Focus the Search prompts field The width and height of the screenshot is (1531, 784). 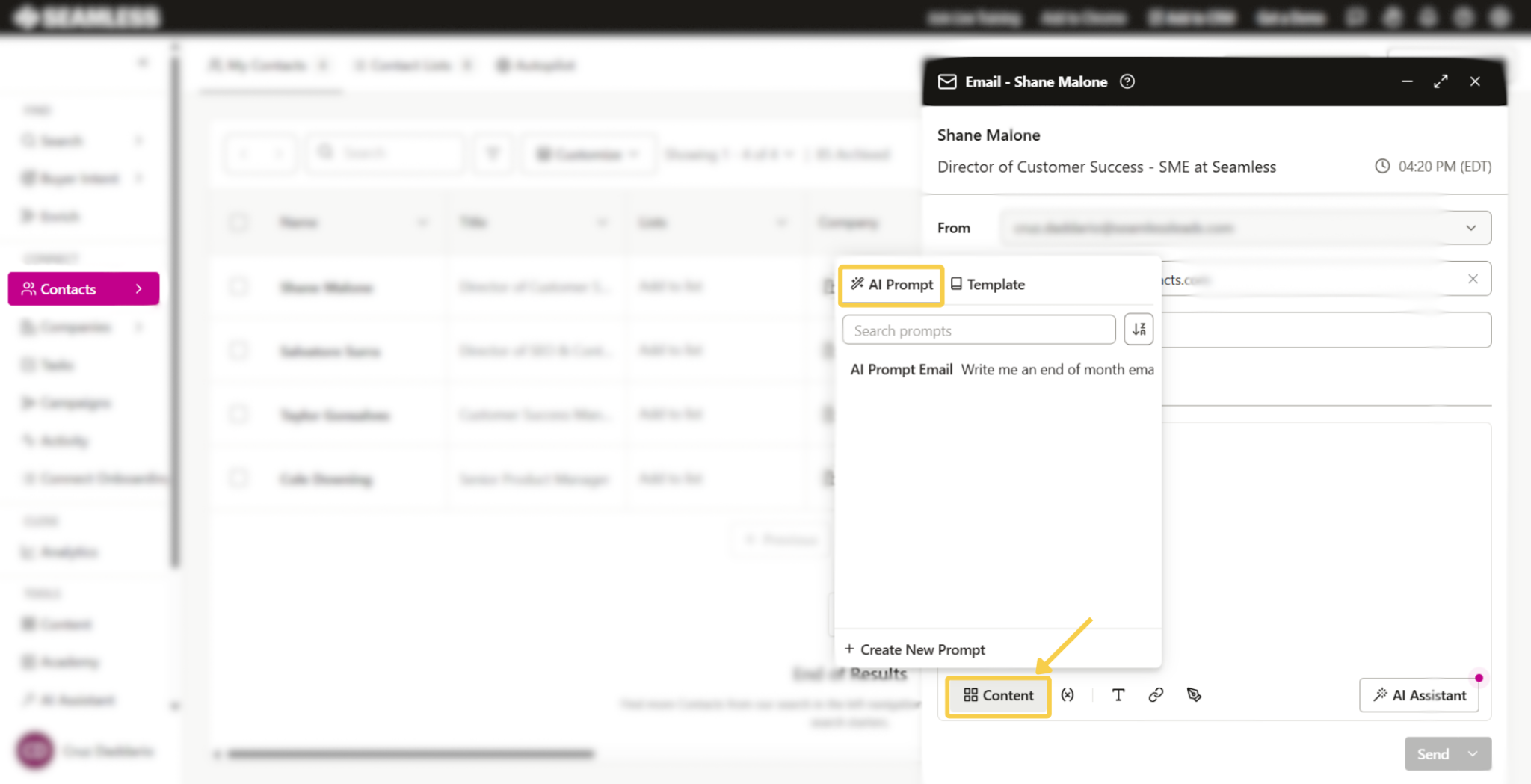click(979, 330)
